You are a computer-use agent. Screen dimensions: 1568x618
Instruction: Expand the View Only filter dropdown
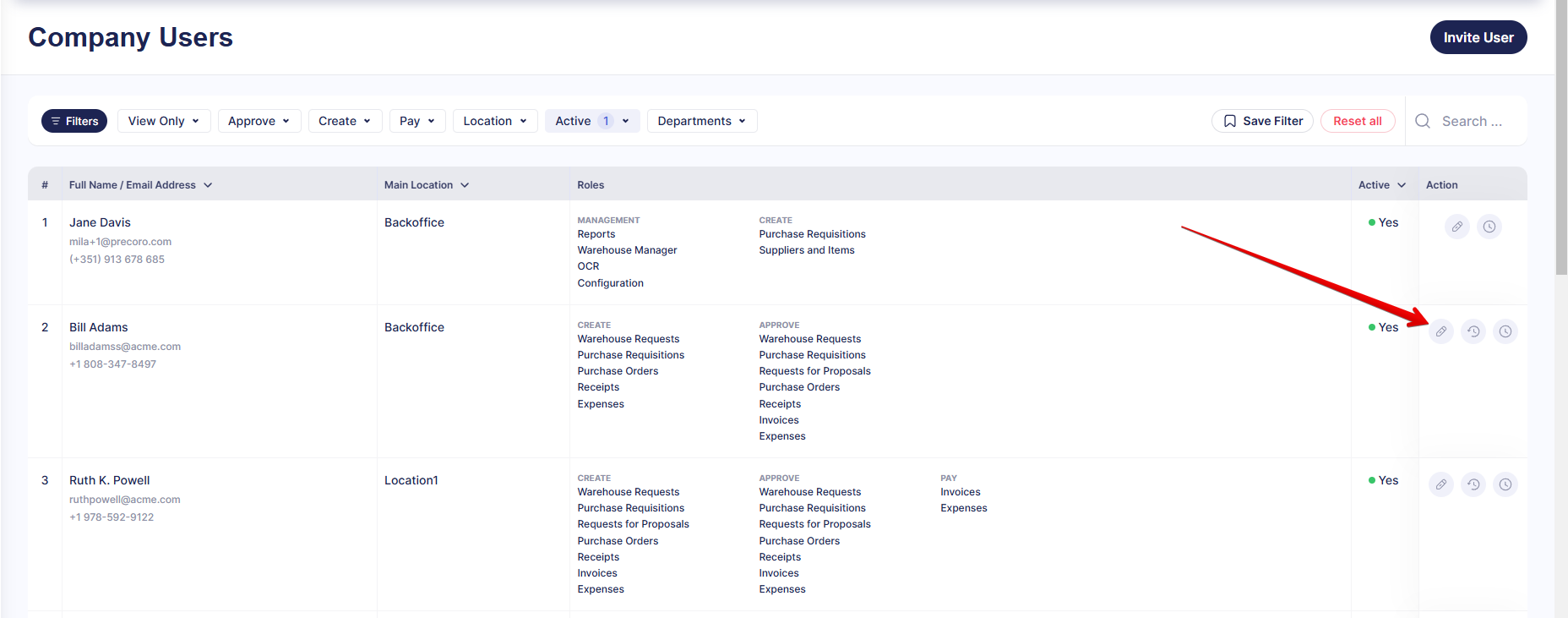tap(163, 121)
